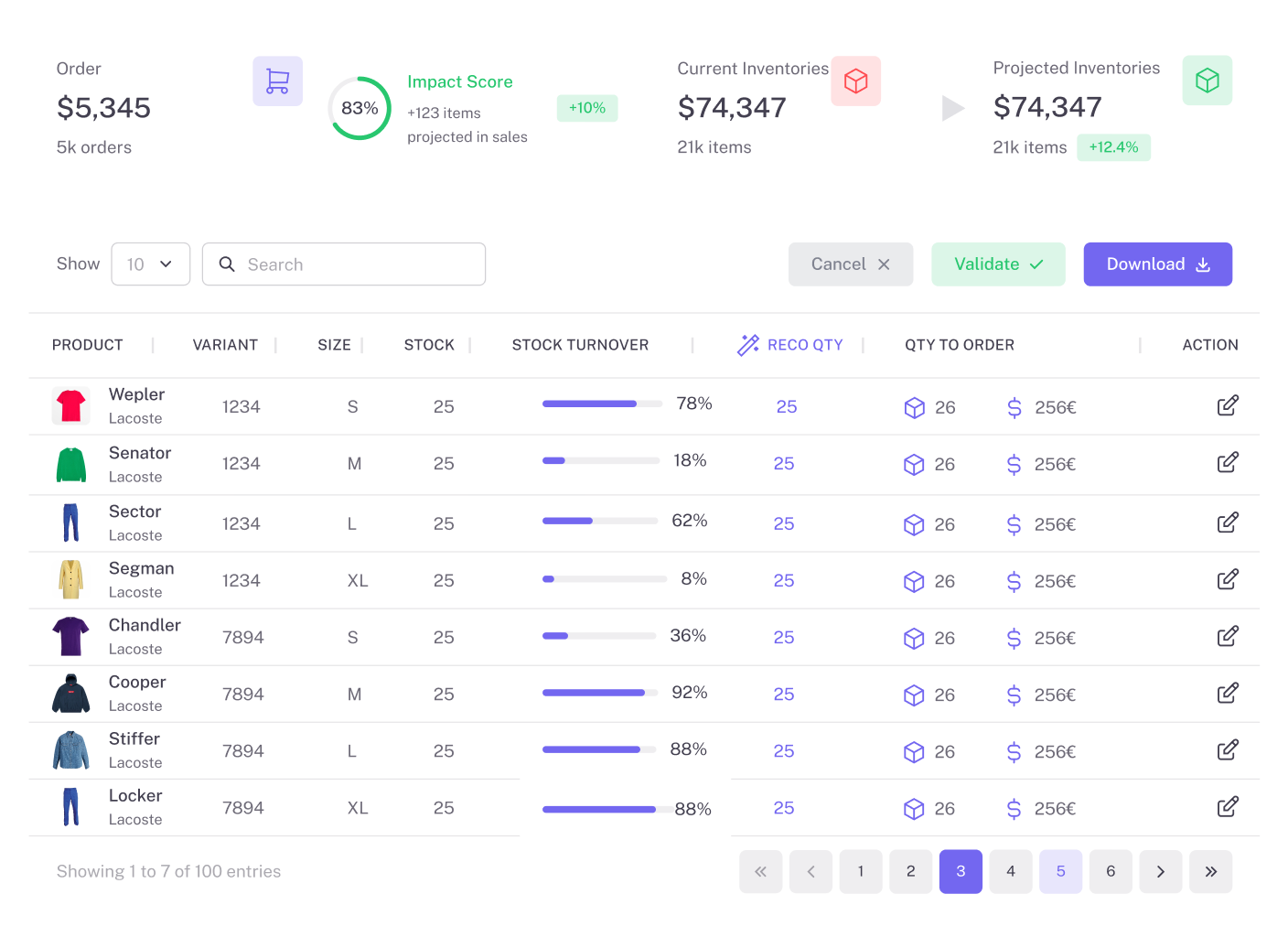Click Wepler's 78% stock turnover bar
The height and width of the screenshot is (937, 1288).
click(x=602, y=404)
